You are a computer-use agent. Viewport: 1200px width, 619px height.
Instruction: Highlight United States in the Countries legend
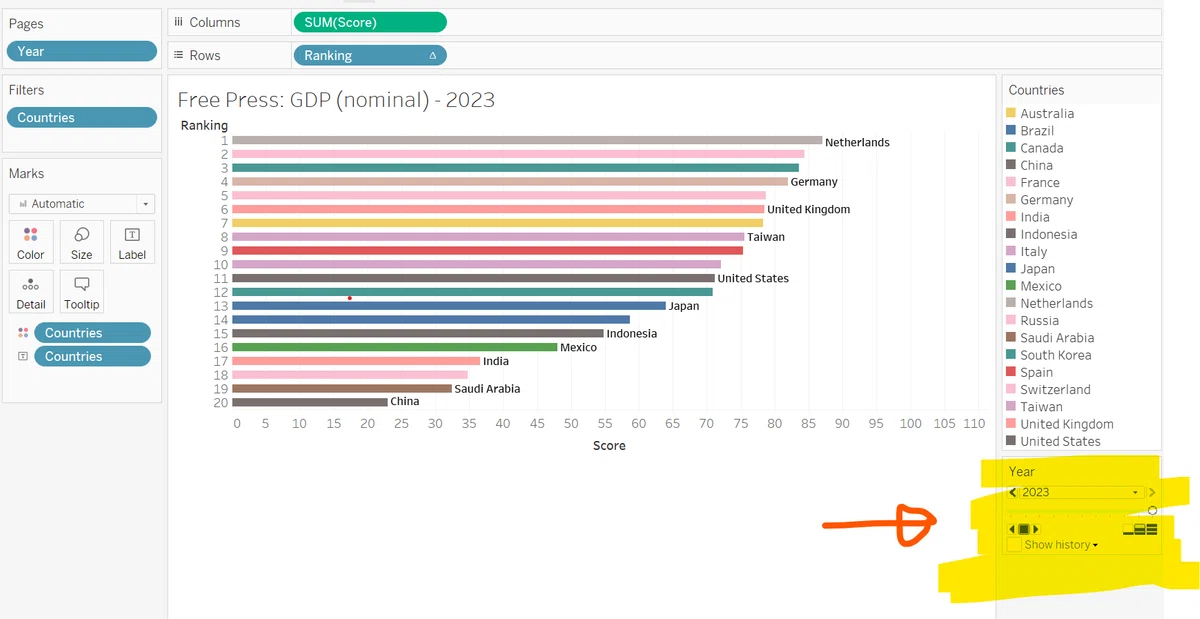pyautogui.click(x=1060, y=441)
